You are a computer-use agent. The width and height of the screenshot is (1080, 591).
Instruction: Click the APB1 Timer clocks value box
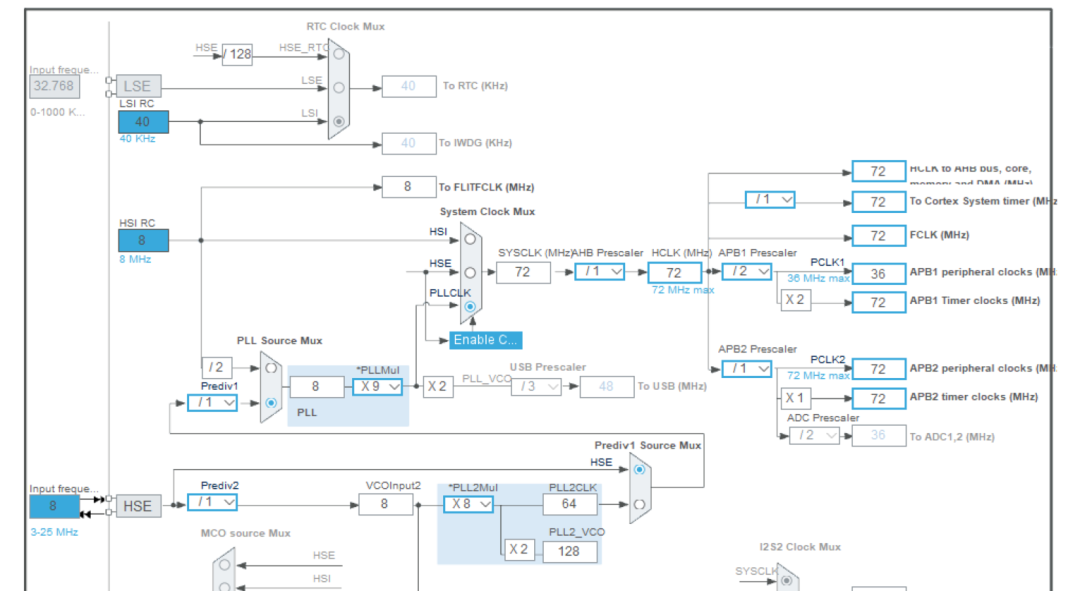pyautogui.click(x=878, y=302)
